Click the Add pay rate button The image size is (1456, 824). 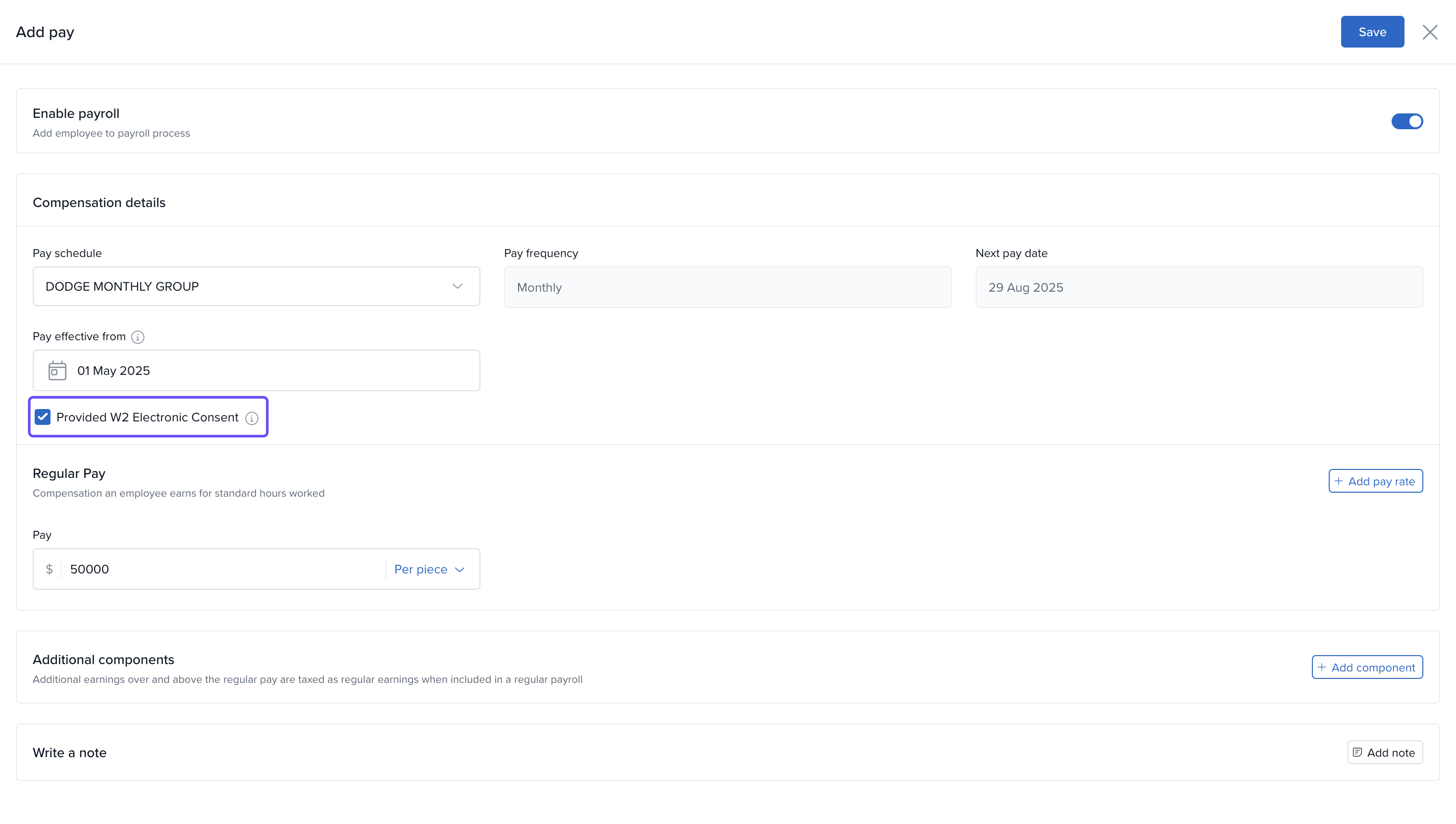click(x=1375, y=481)
